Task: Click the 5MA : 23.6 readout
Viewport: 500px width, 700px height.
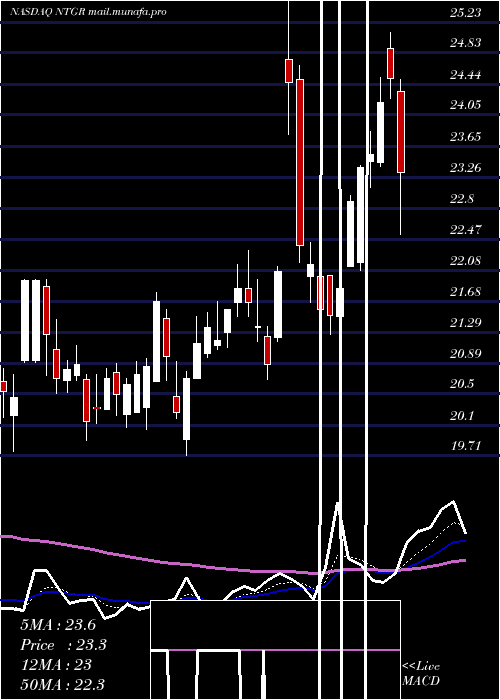Action: [58, 625]
